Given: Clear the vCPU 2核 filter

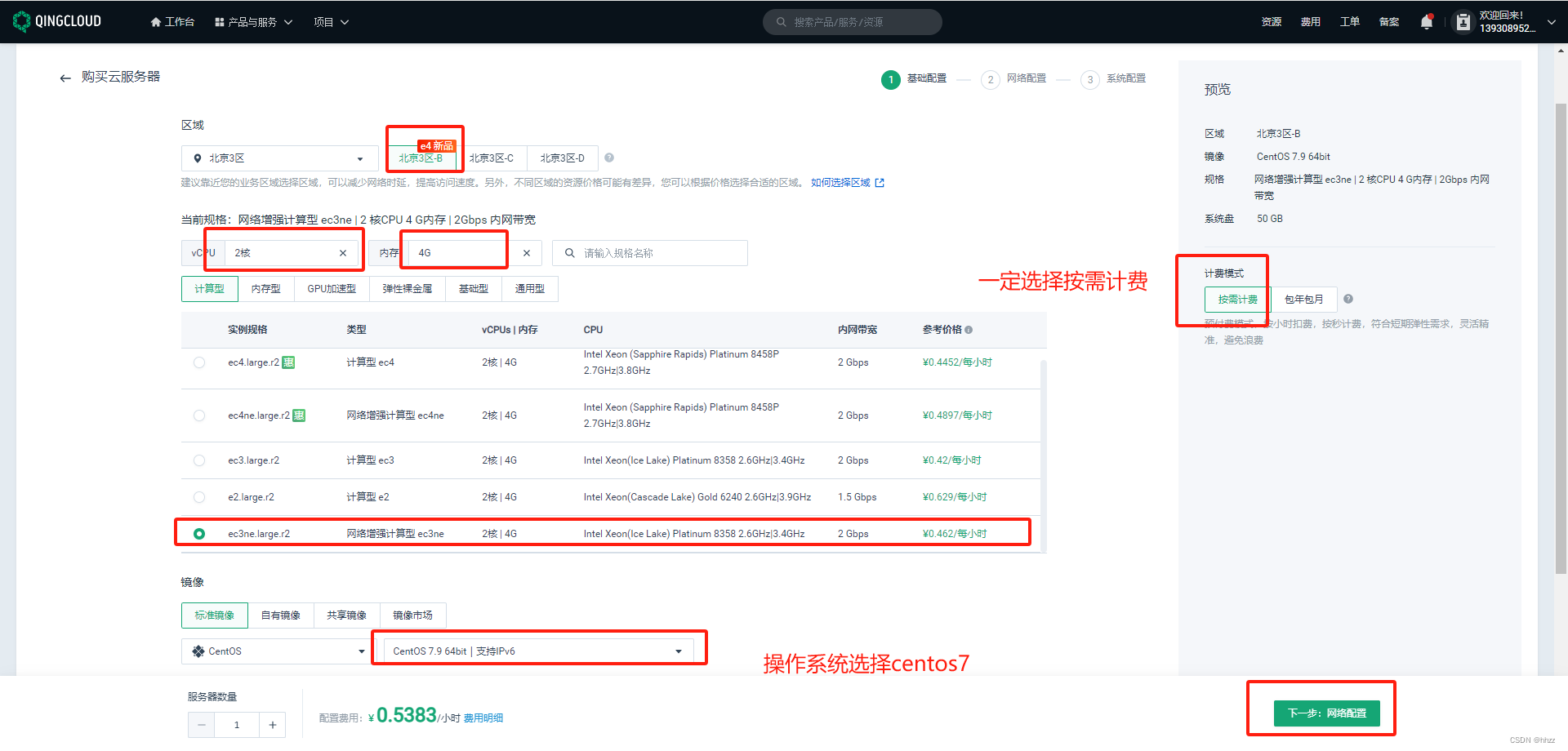Looking at the screenshot, I should [x=343, y=253].
